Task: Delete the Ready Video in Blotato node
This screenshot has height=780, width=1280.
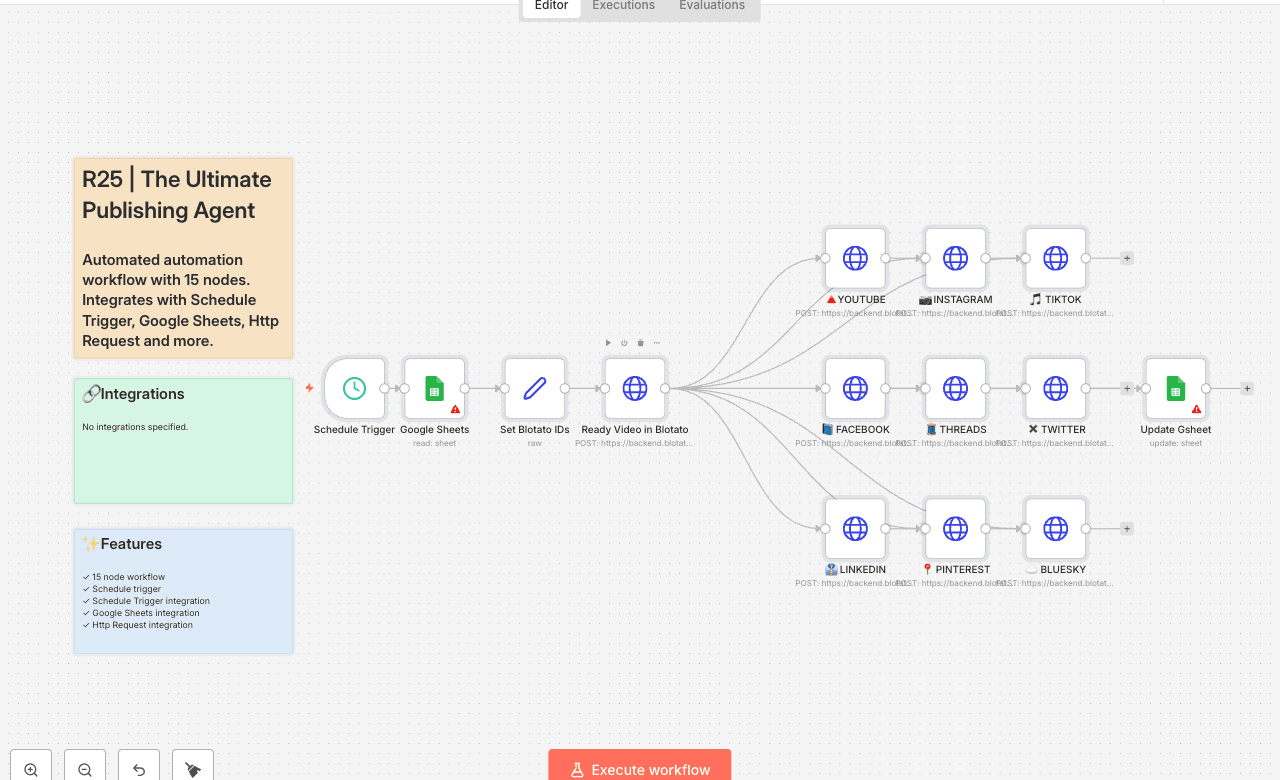Action: 641,343
